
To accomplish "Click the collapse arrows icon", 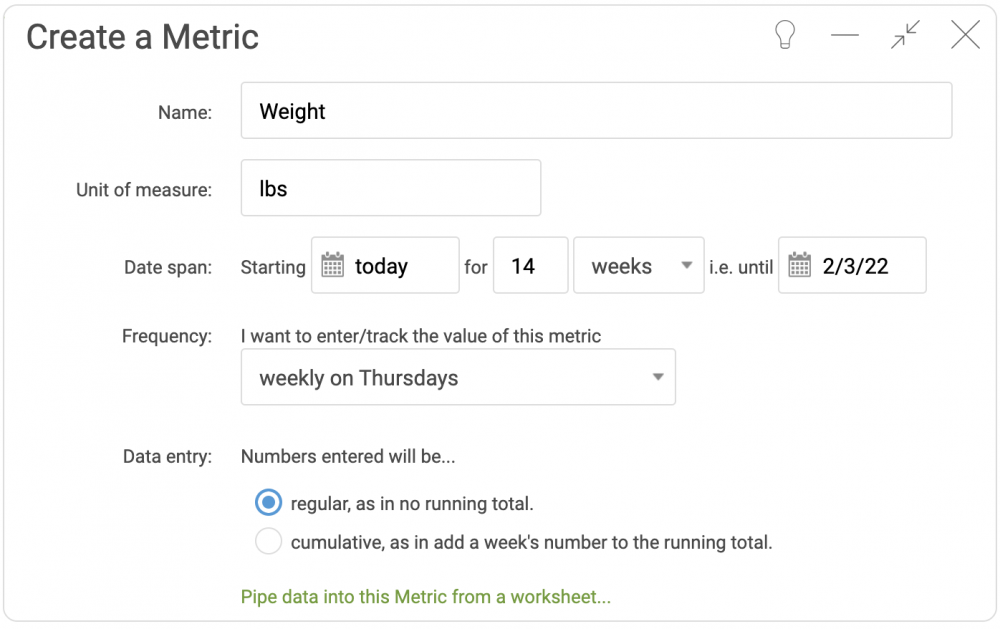I will [906, 34].
